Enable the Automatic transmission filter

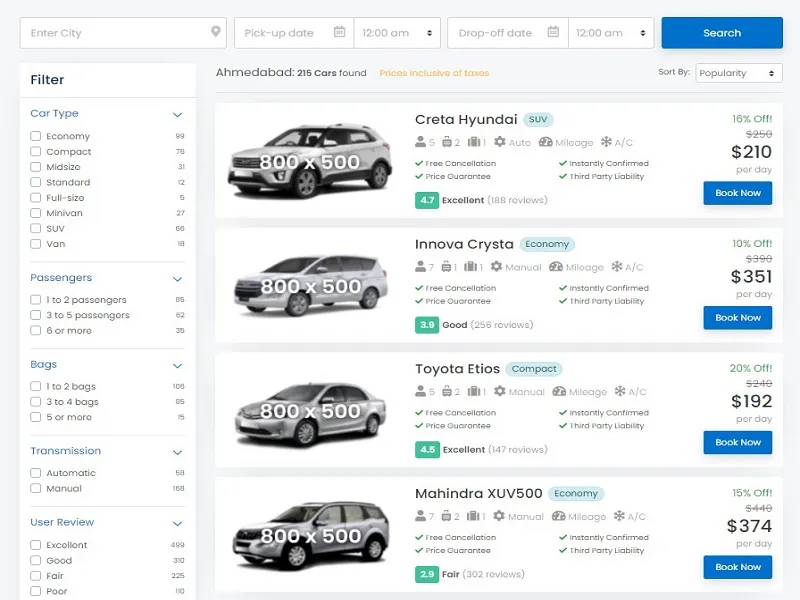35,472
